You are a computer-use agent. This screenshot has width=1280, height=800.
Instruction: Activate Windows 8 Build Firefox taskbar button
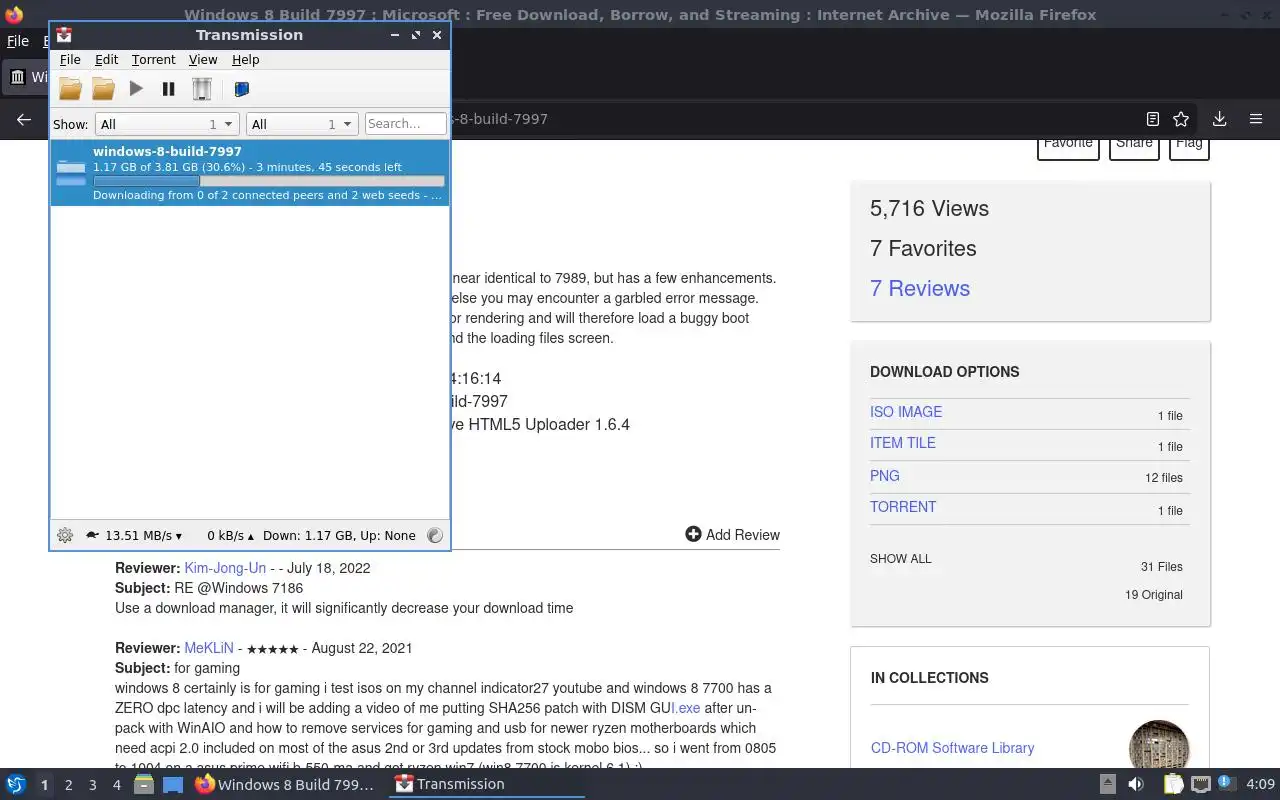click(286, 784)
